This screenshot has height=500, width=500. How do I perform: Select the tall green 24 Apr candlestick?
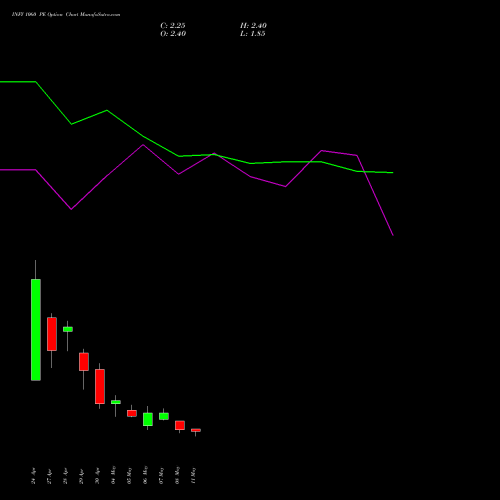pos(36,330)
